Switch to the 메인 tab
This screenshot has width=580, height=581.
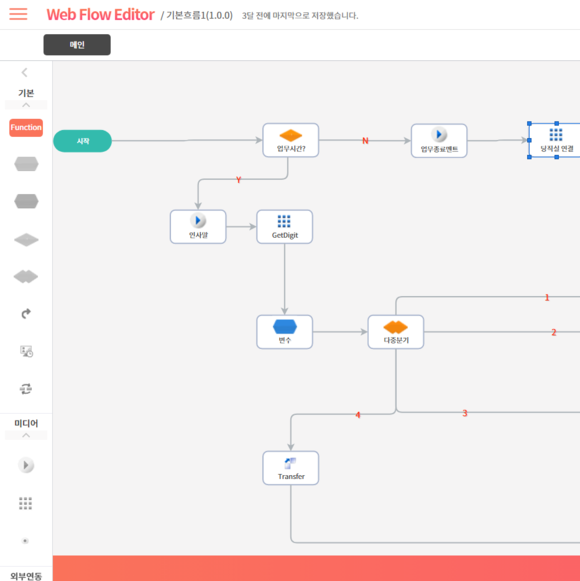coord(77,45)
